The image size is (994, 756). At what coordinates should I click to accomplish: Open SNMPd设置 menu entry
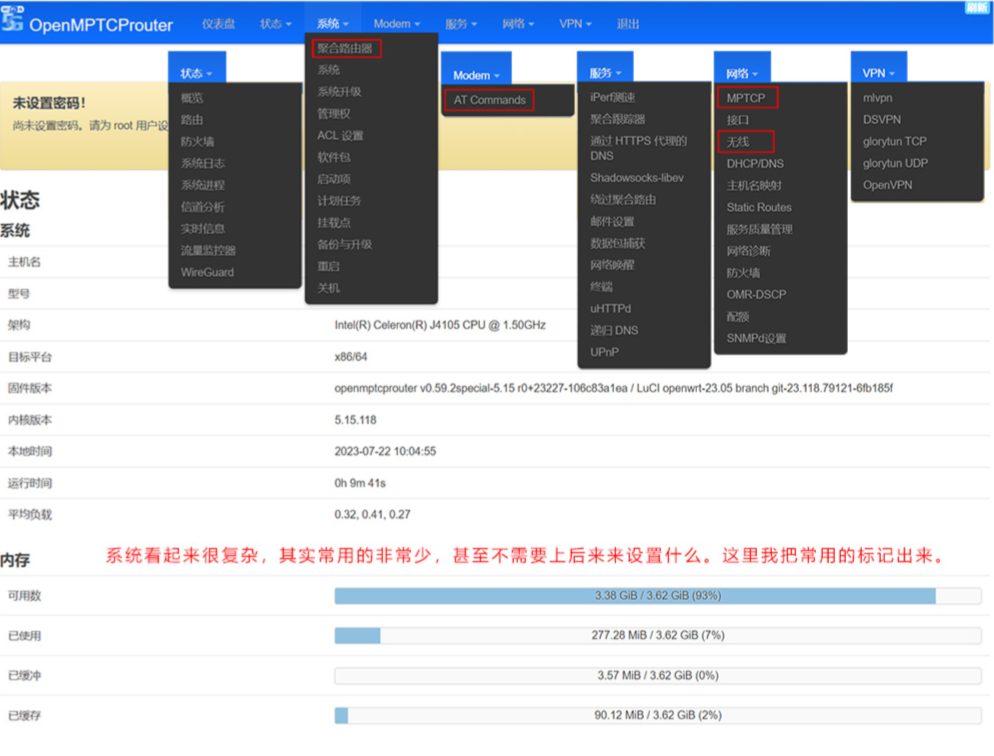tap(756, 338)
